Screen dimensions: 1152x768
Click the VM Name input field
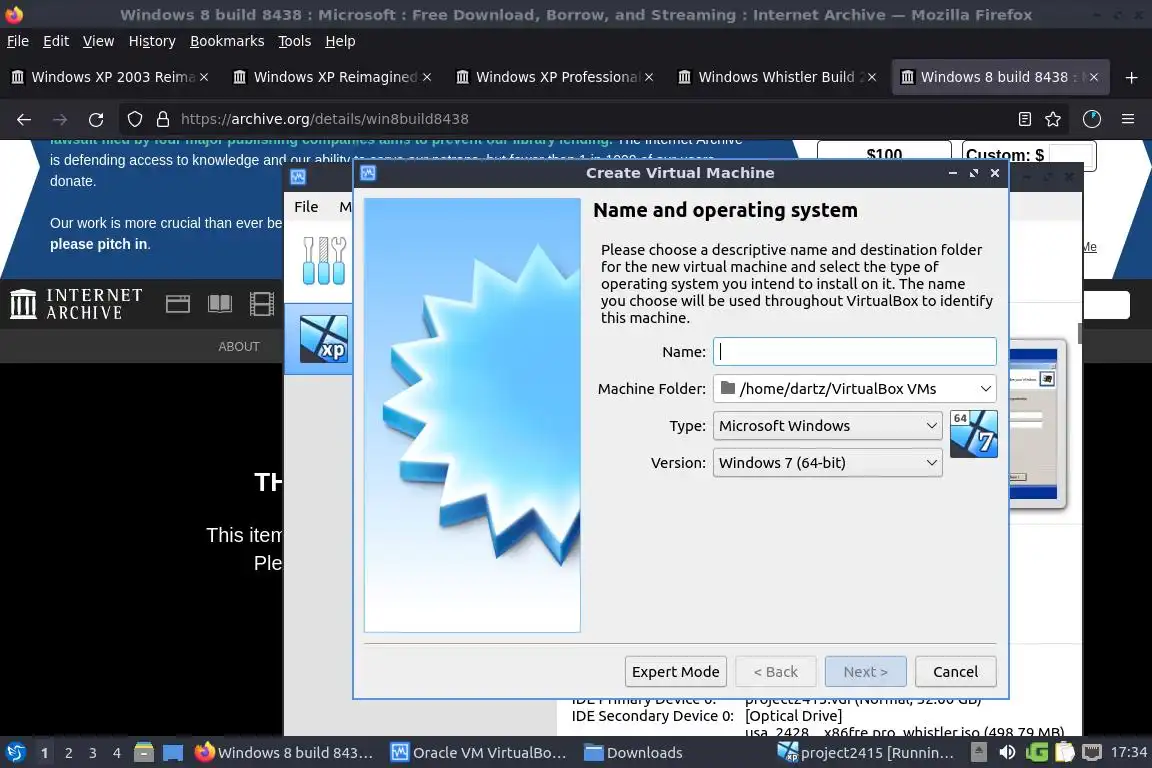point(854,352)
